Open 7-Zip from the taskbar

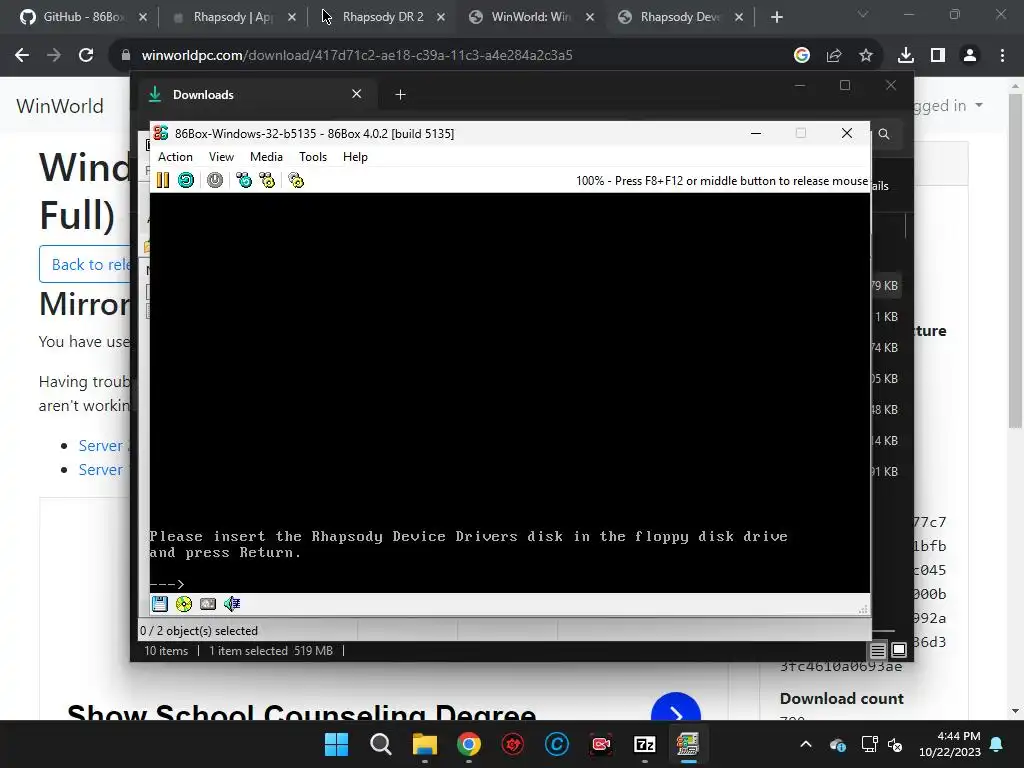pos(645,744)
